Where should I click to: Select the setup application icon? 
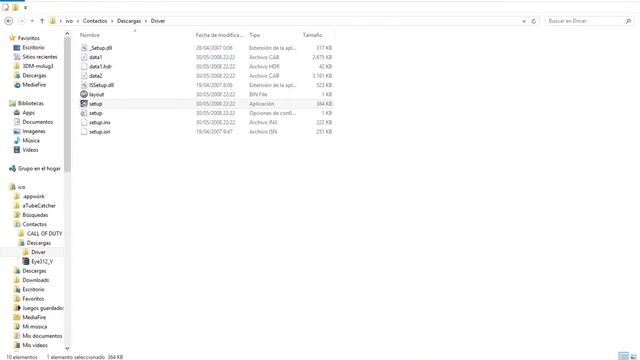(84, 104)
